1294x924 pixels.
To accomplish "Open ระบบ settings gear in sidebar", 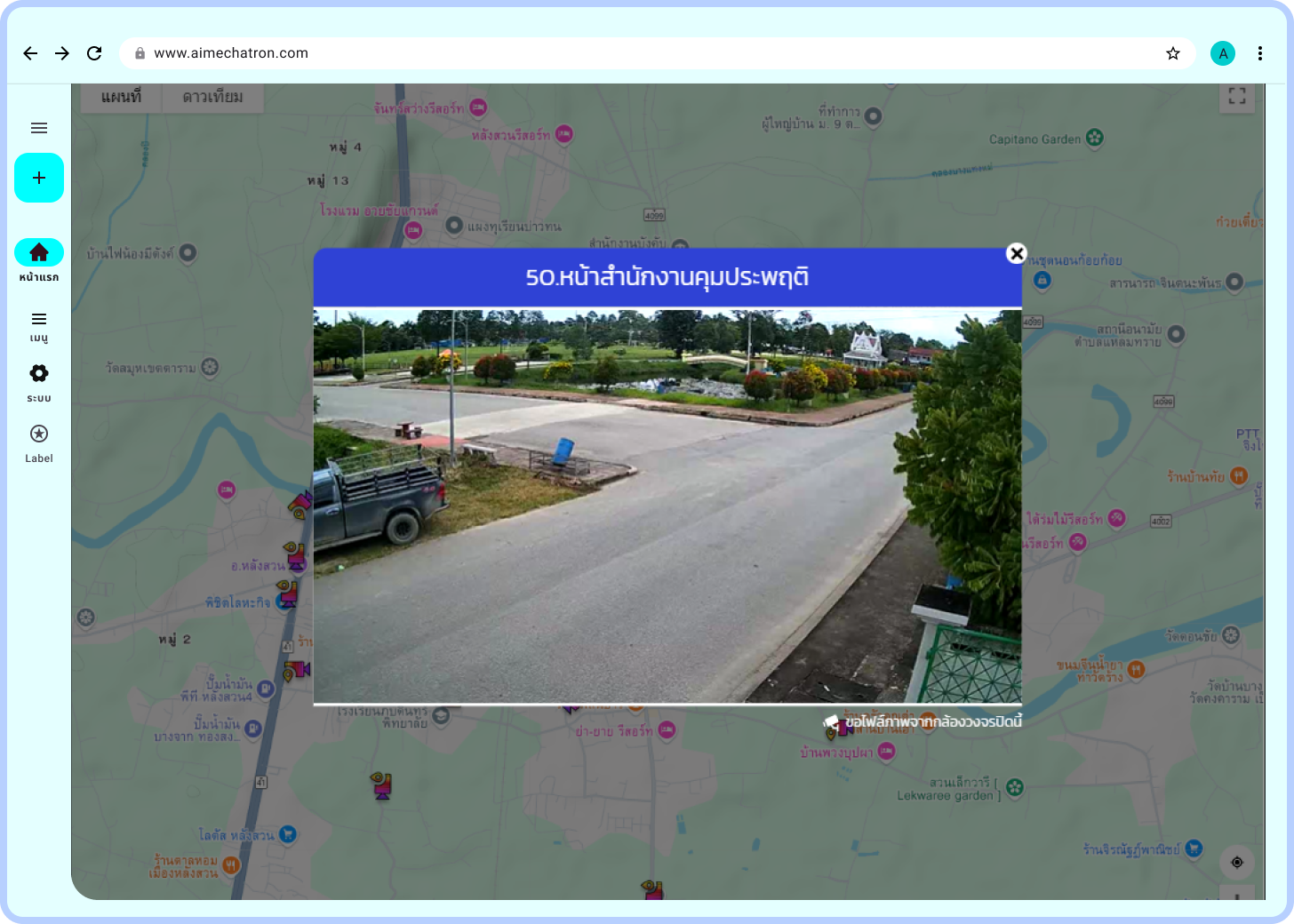I will 39,383.
